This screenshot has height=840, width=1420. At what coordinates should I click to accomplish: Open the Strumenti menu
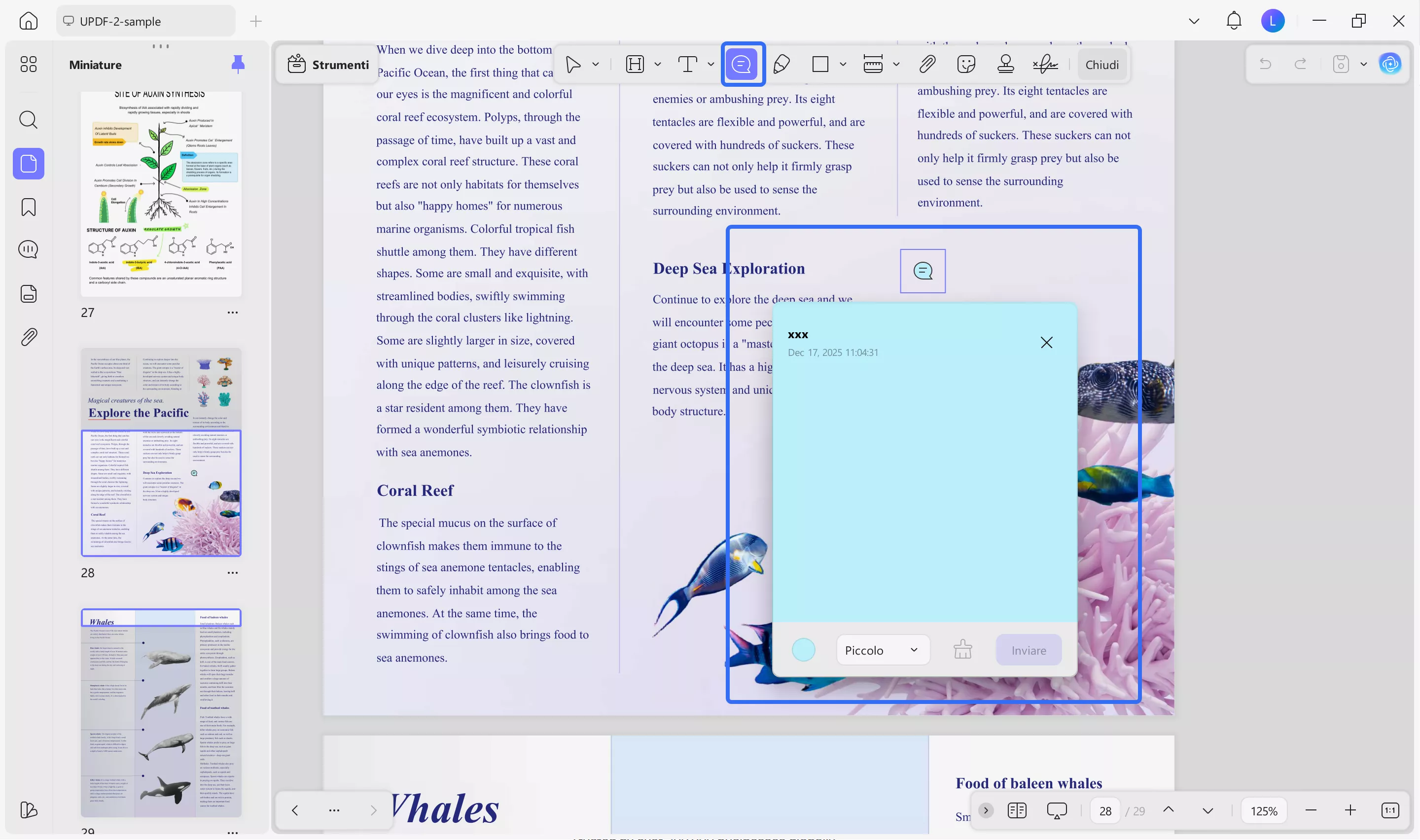point(328,65)
